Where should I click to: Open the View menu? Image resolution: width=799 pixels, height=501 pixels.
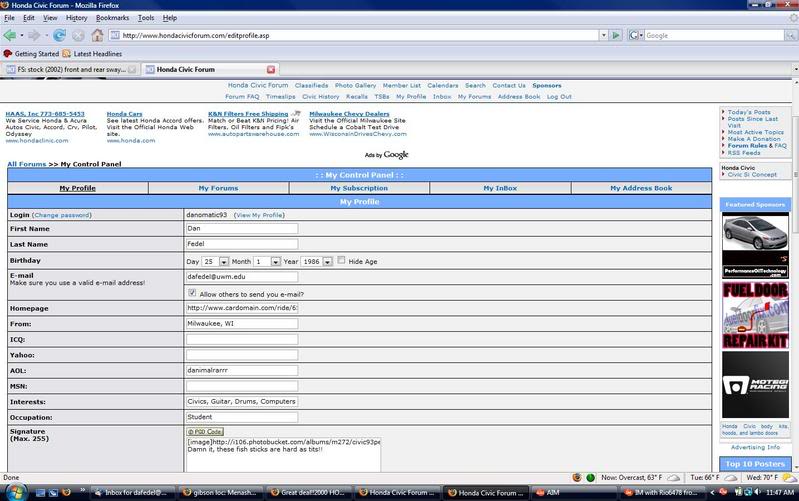click(x=50, y=18)
